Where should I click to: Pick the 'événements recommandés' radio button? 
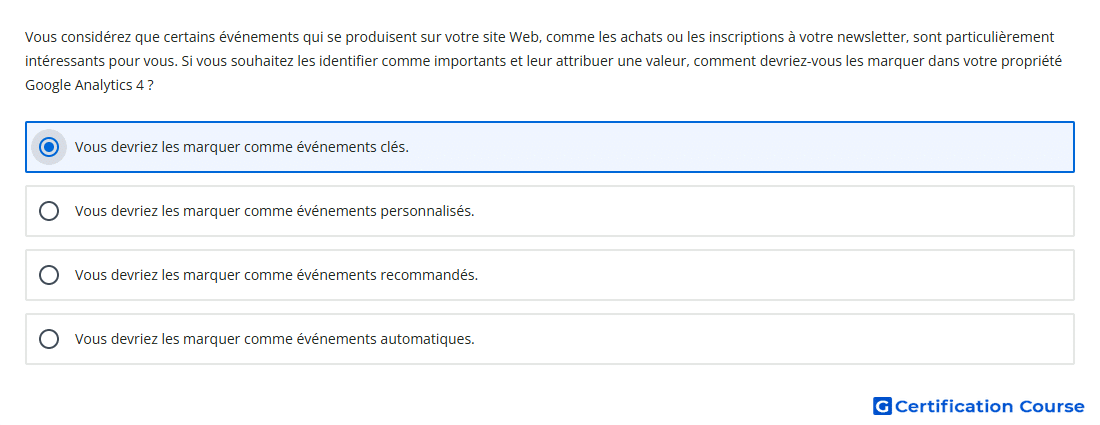[x=49, y=275]
